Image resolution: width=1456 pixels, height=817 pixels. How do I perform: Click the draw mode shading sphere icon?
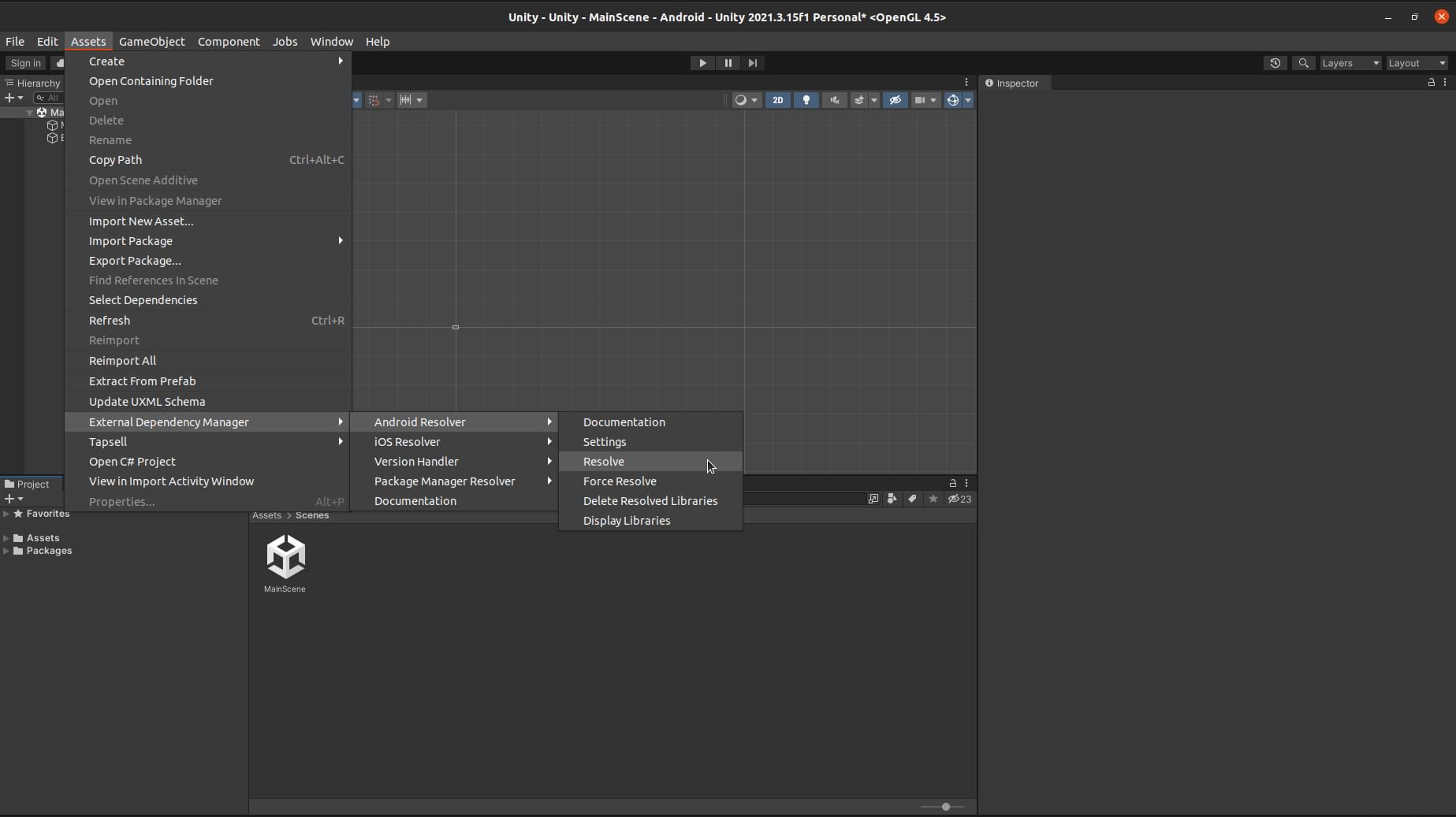click(x=740, y=100)
